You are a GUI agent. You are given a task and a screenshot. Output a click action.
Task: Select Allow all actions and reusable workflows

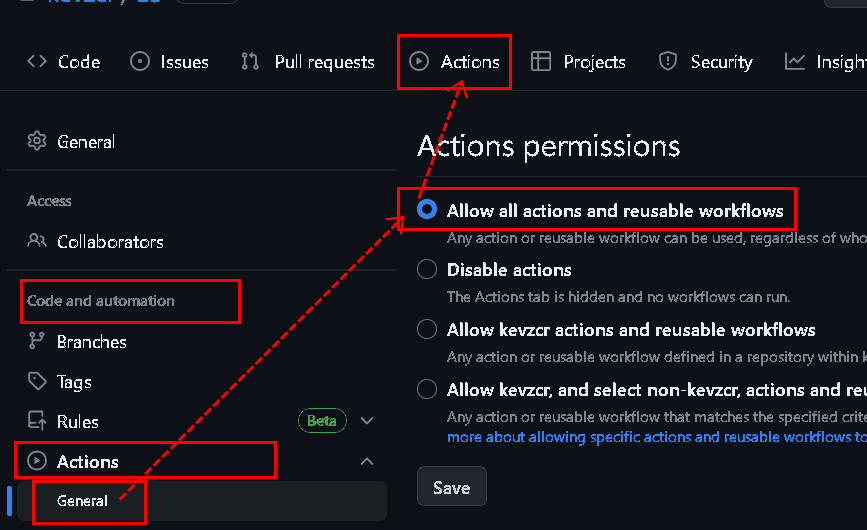point(427,210)
